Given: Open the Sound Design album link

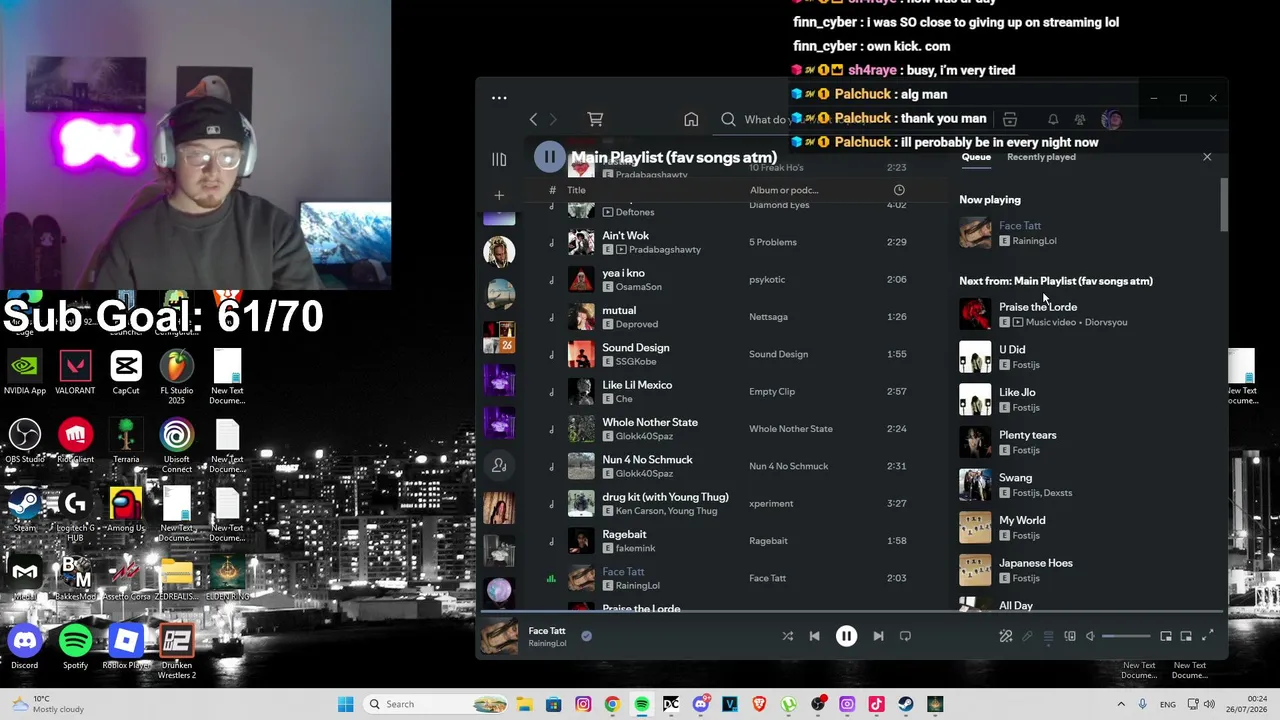Looking at the screenshot, I should coord(778,354).
